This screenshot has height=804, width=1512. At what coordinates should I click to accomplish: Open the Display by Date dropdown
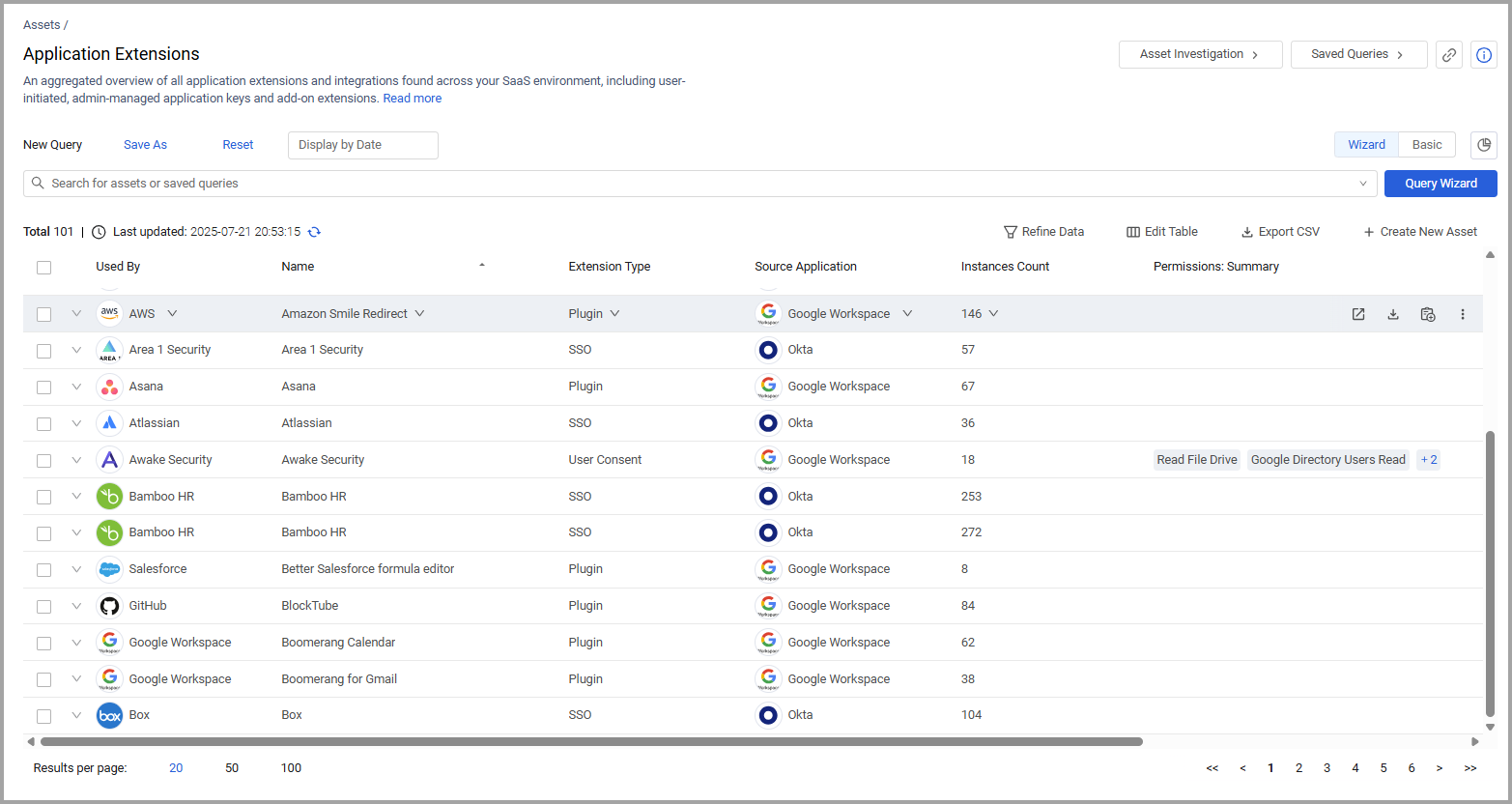pos(363,145)
